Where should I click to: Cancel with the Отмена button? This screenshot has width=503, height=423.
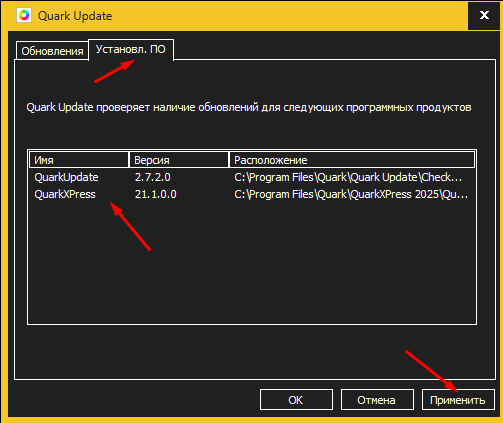[377, 400]
